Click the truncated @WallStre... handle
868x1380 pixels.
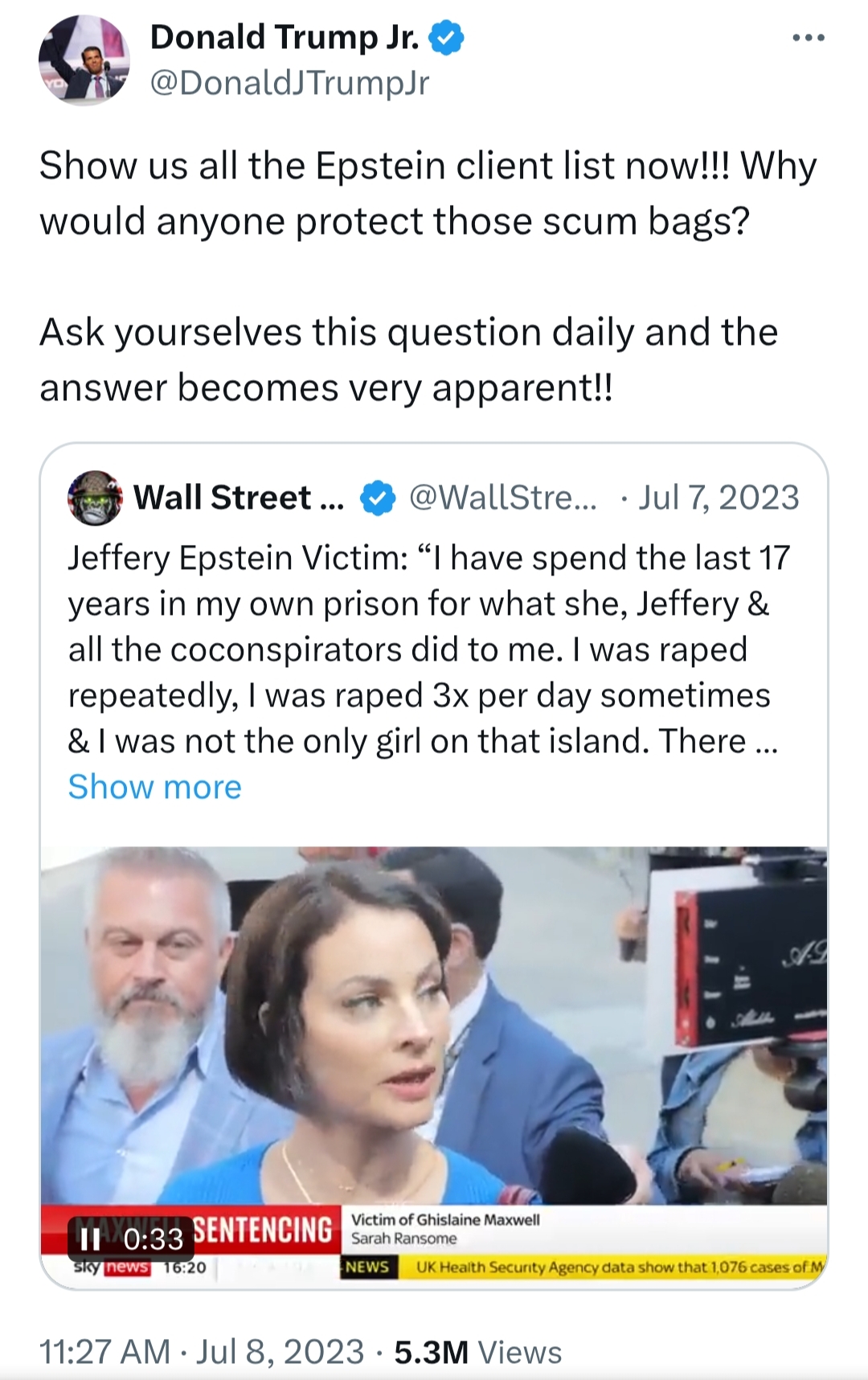[503, 498]
